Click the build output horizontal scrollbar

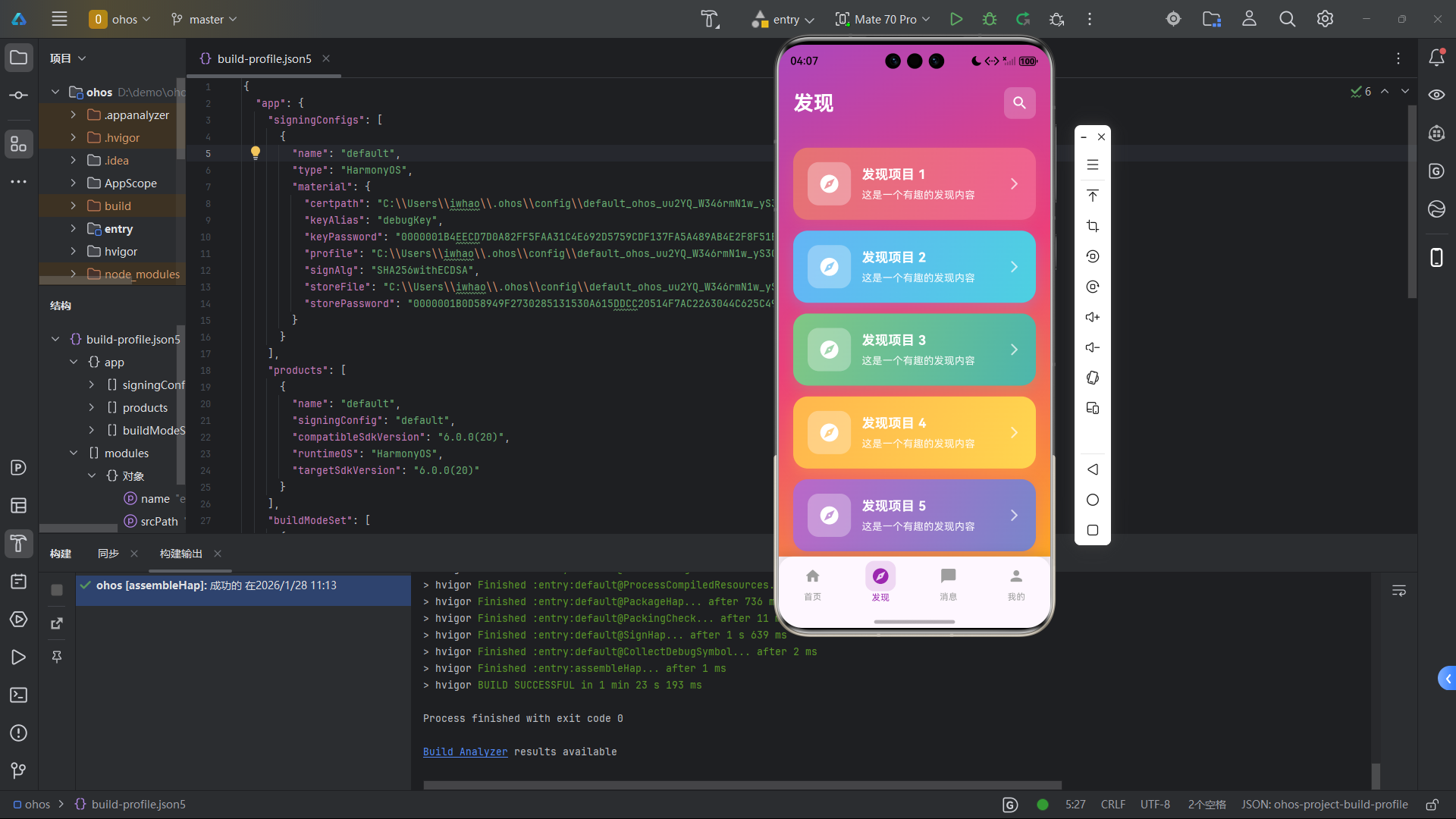[x=742, y=785]
